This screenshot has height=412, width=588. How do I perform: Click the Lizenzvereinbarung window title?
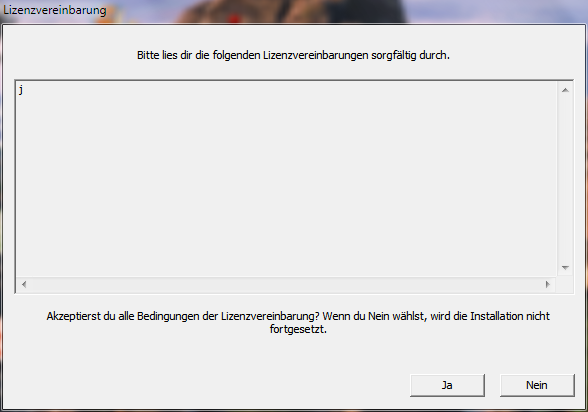55,10
